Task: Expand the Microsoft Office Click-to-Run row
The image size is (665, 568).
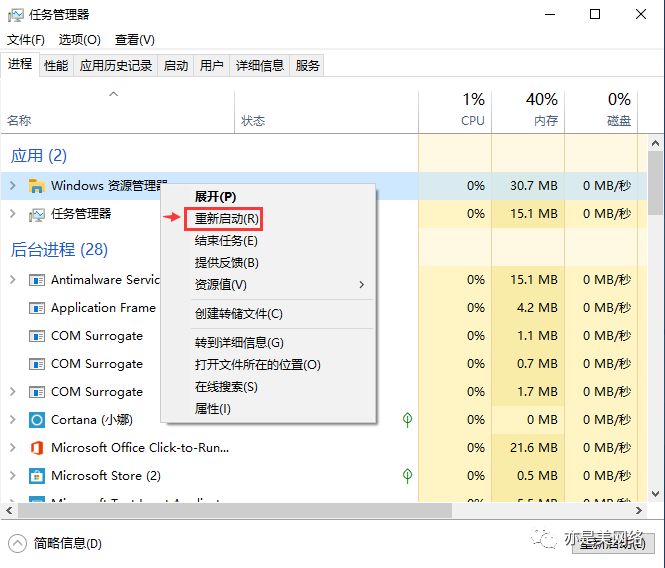Action: (x=13, y=448)
